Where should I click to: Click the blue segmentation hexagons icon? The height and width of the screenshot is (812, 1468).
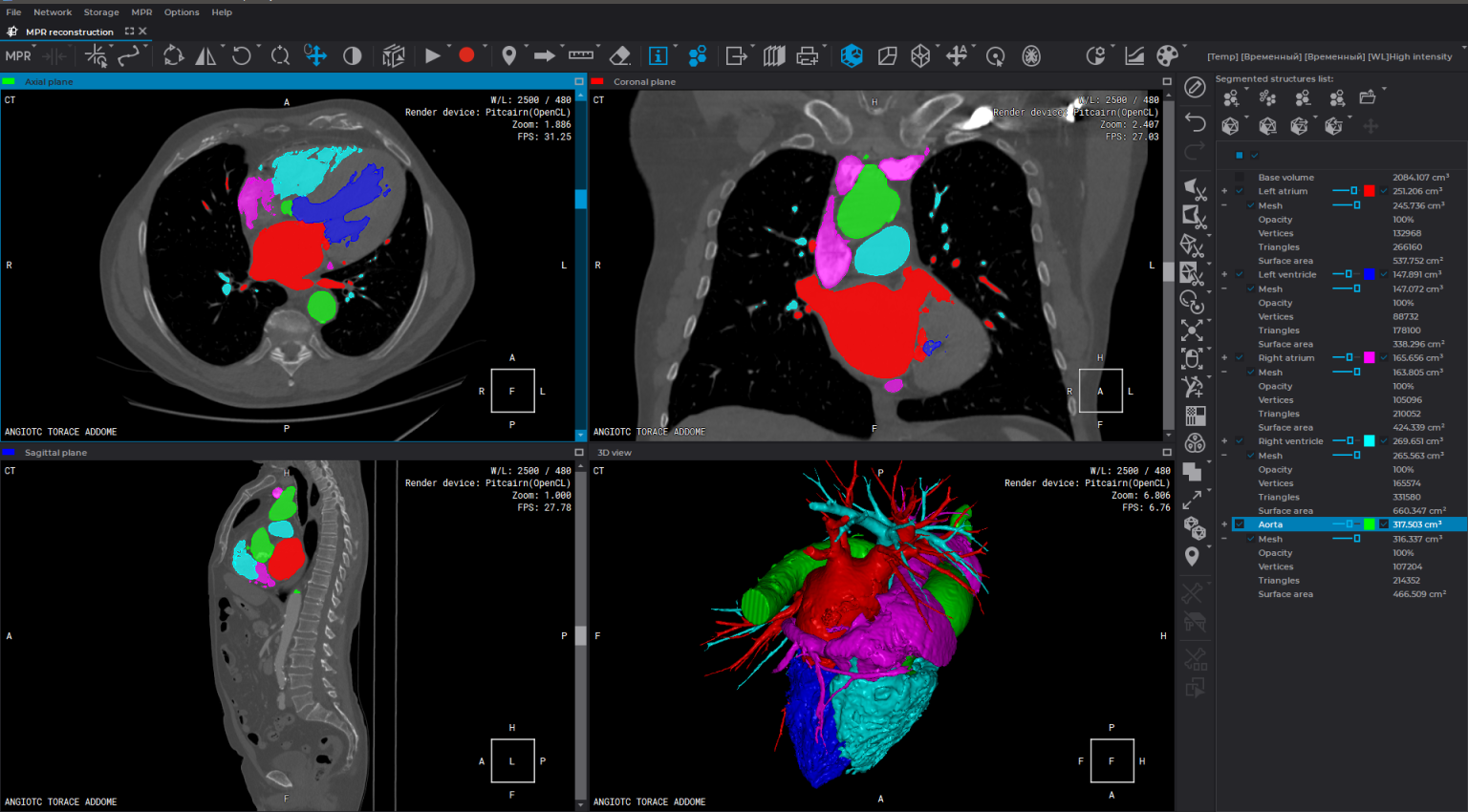point(698,56)
